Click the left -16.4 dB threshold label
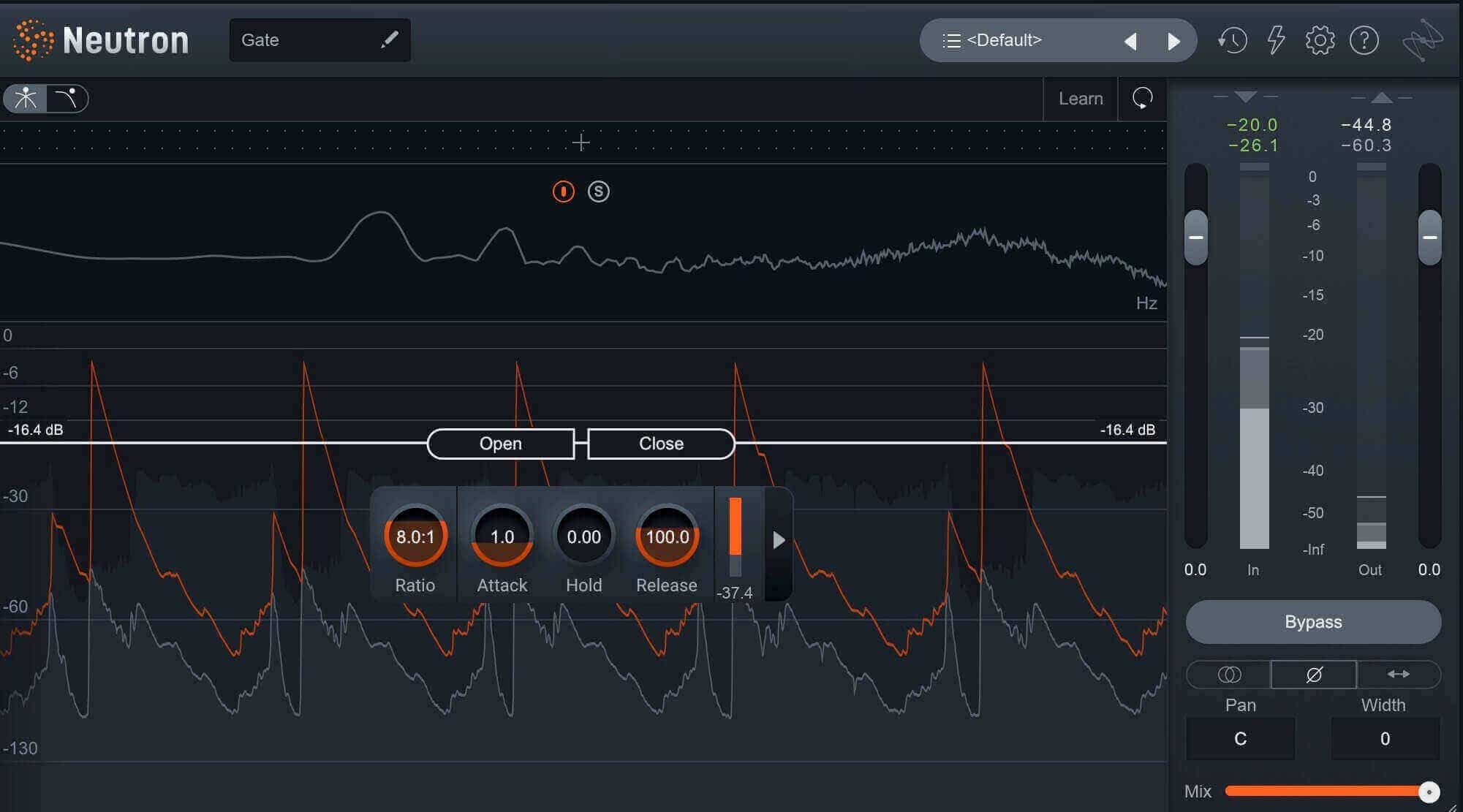This screenshot has height=812, width=1463. tap(35, 430)
